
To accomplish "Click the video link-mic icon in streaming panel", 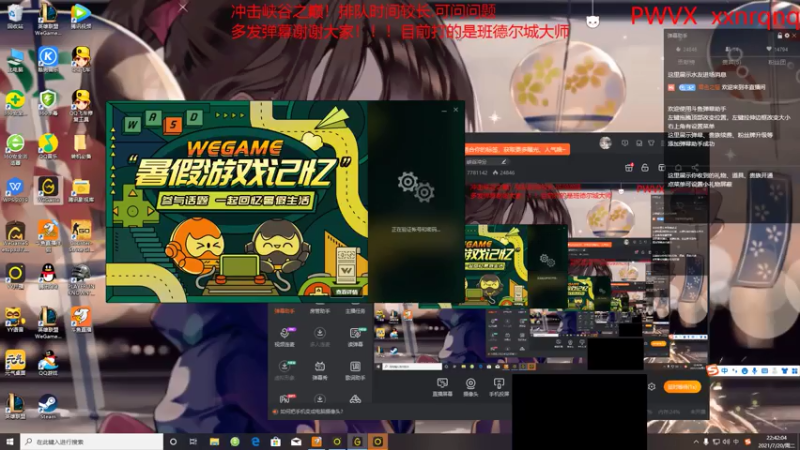I will 285,337.
